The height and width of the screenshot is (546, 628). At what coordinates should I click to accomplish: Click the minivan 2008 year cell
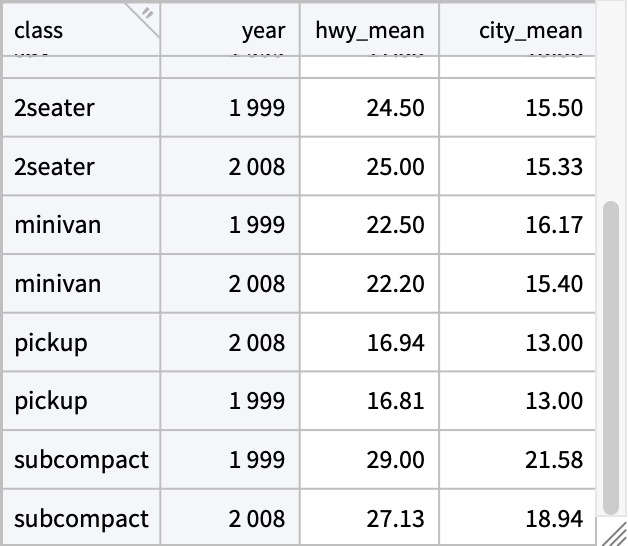(x=257, y=284)
